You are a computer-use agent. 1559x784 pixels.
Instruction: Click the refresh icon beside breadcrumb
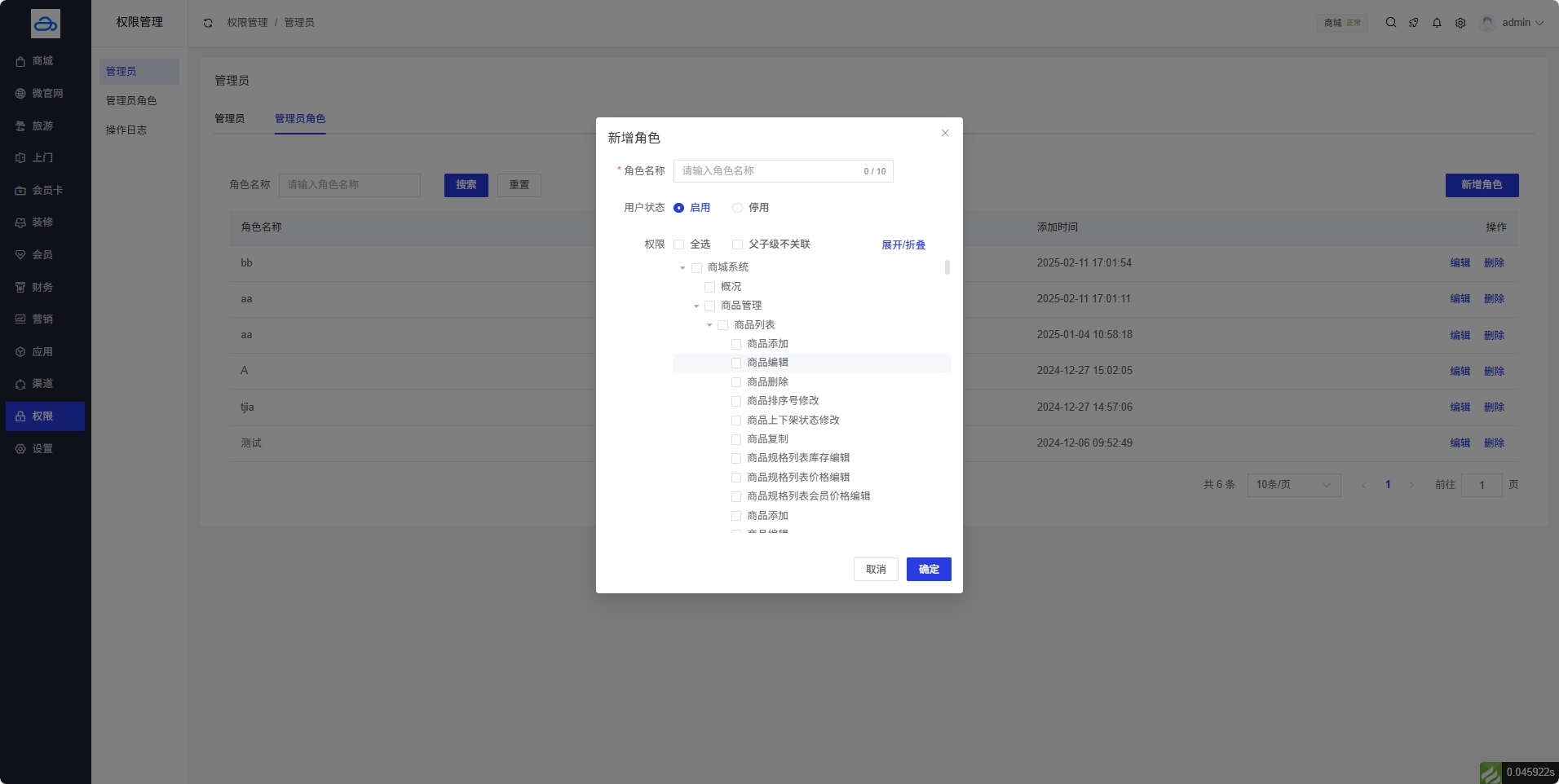[x=208, y=23]
